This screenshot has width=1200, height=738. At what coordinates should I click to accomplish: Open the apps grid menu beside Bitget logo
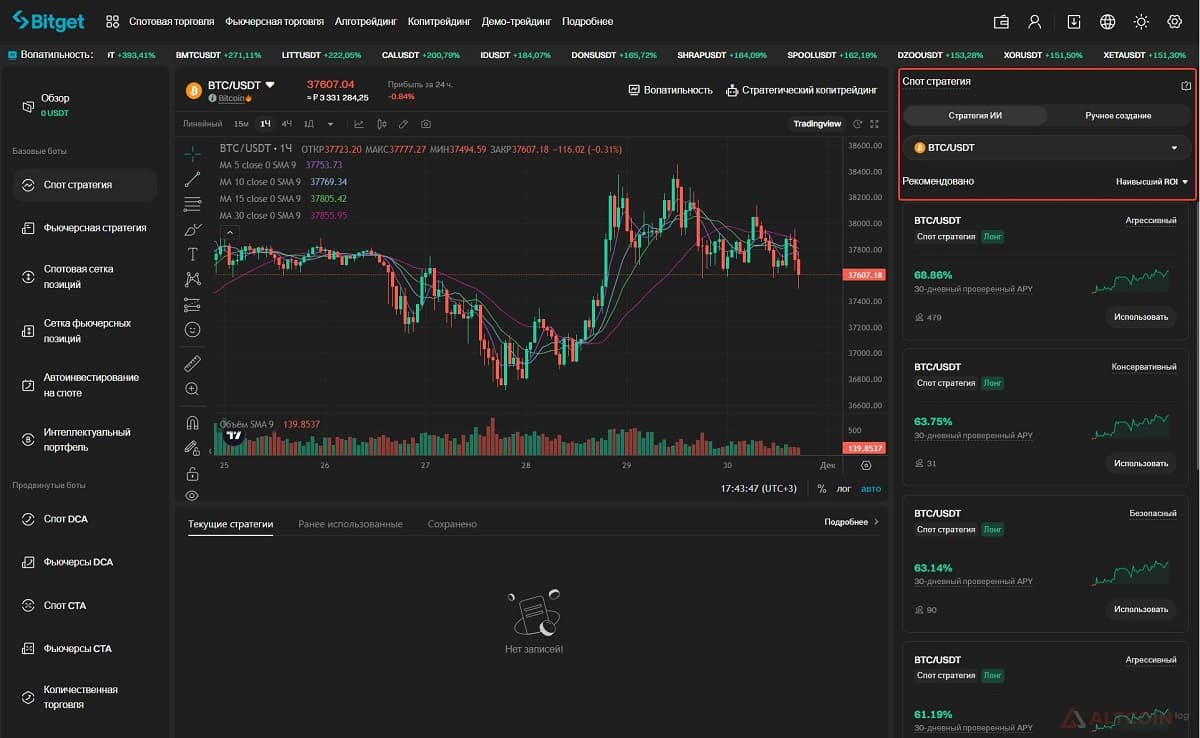(x=112, y=21)
